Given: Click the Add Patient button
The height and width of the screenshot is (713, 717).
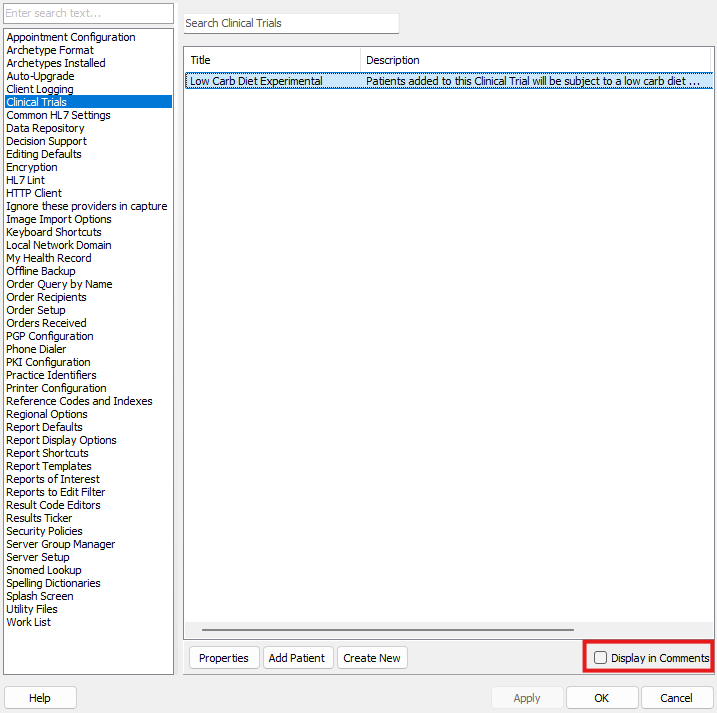Looking at the screenshot, I should coord(296,658).
